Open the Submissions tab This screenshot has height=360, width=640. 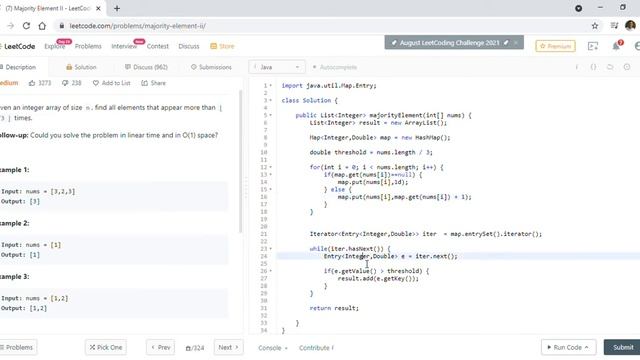211,67
